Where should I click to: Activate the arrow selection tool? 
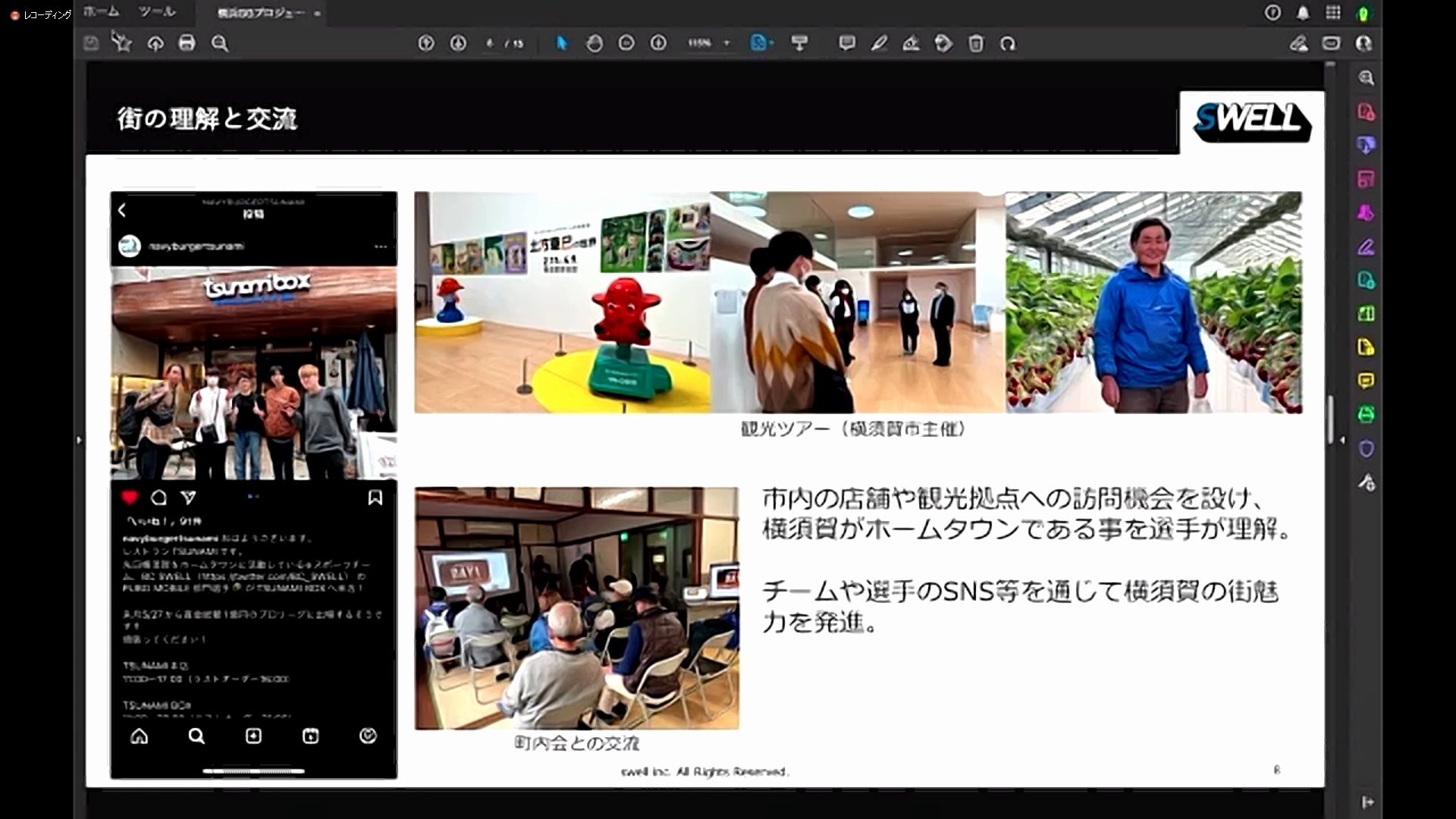[x=562, y=43]
